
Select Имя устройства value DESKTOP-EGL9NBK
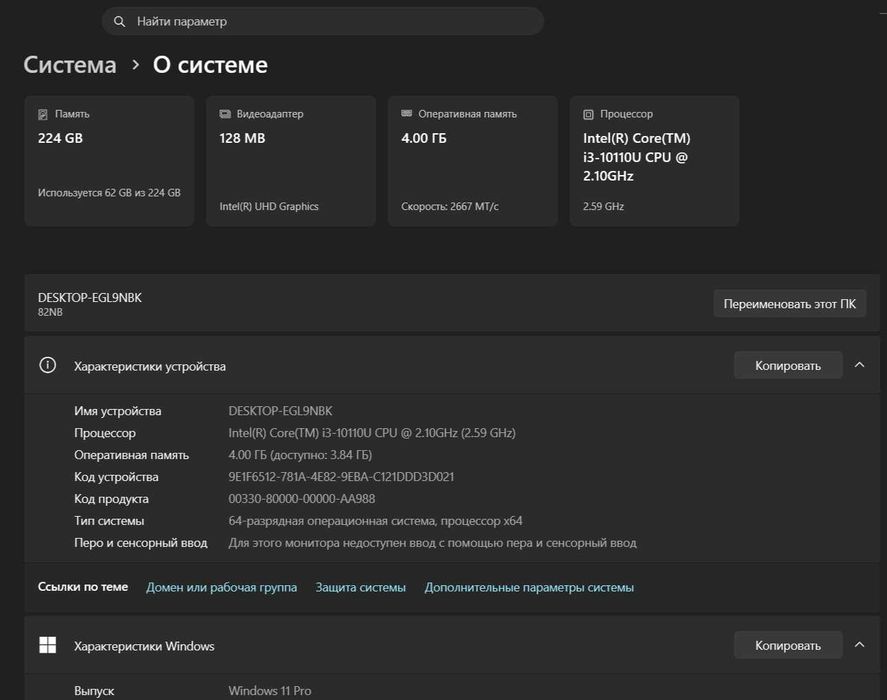[281, 411]
